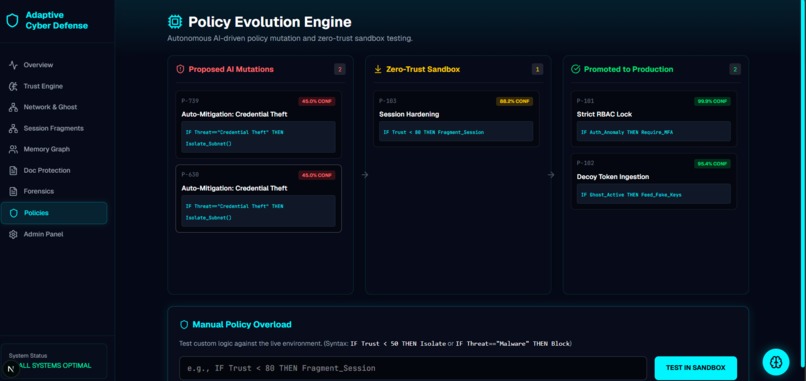Screen dimensions: 806x381
Task: Click the 88.2% CONF badge on Session Hardening
Action: click(515, 101)
